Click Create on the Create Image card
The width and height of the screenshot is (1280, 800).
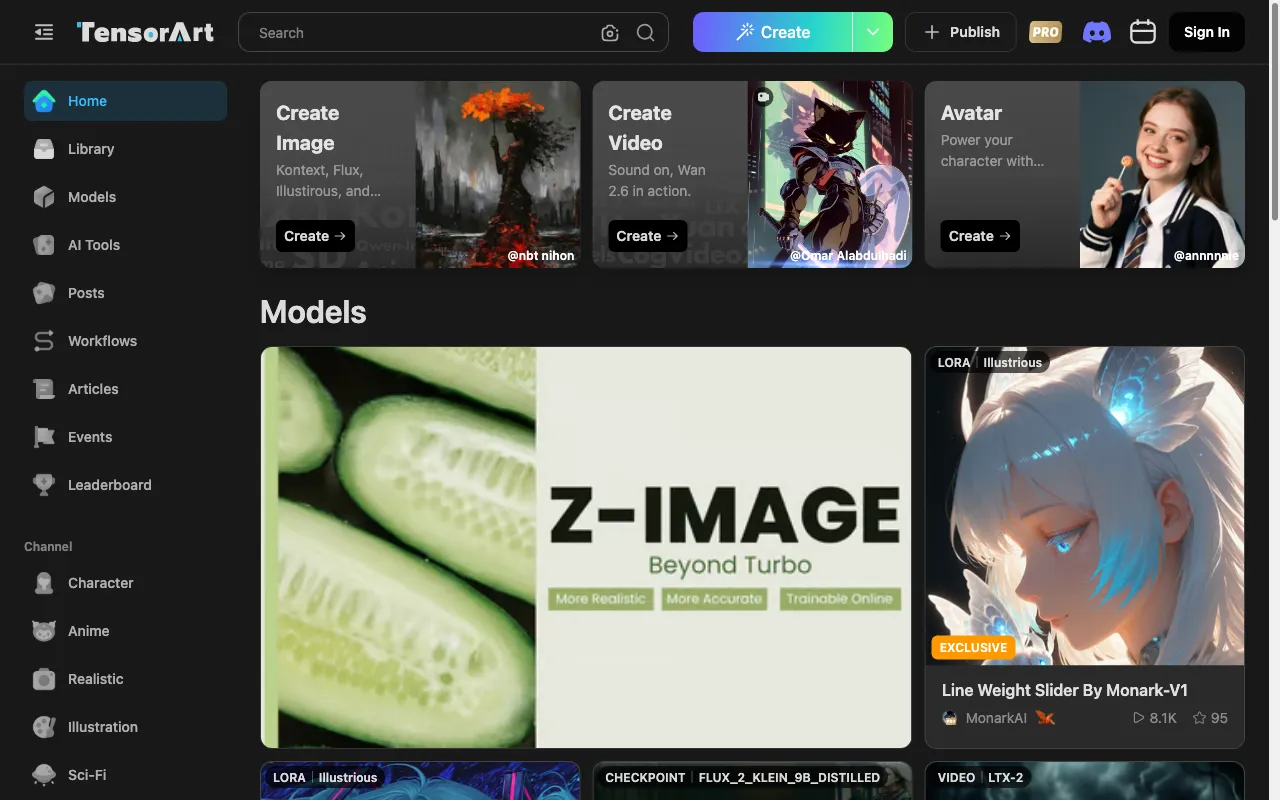[x=315, y=236]
